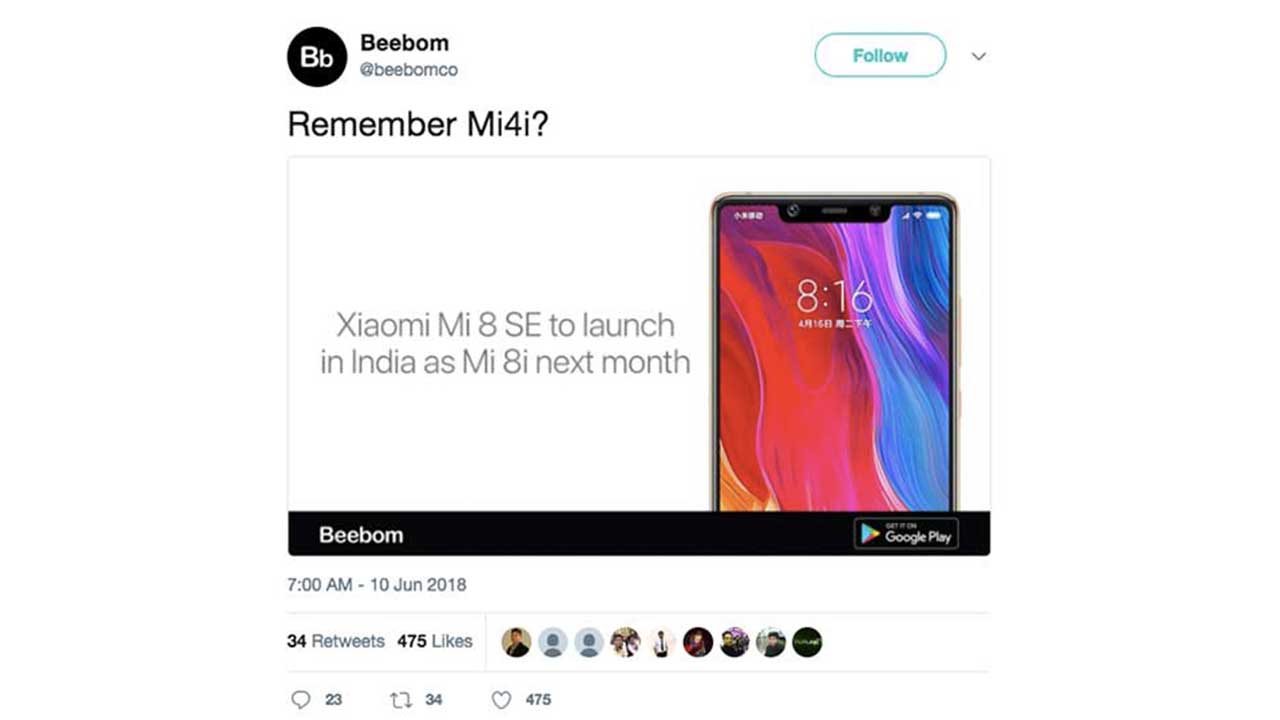Screen dimensions: 1280x720
Task: View the list of 475 Likes
Action: coord(435,641)
